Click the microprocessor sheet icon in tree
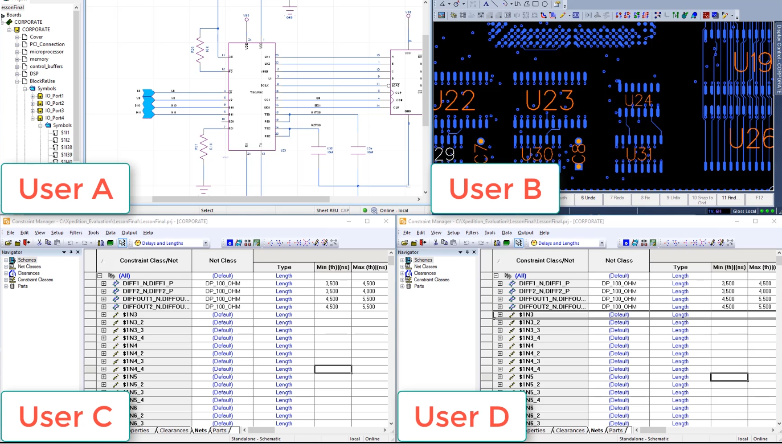 pos(24,51)
